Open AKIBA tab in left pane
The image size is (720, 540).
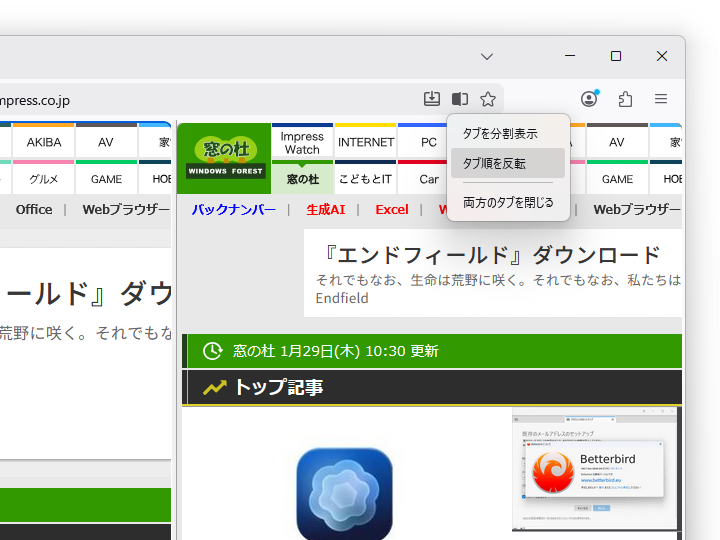44,142
